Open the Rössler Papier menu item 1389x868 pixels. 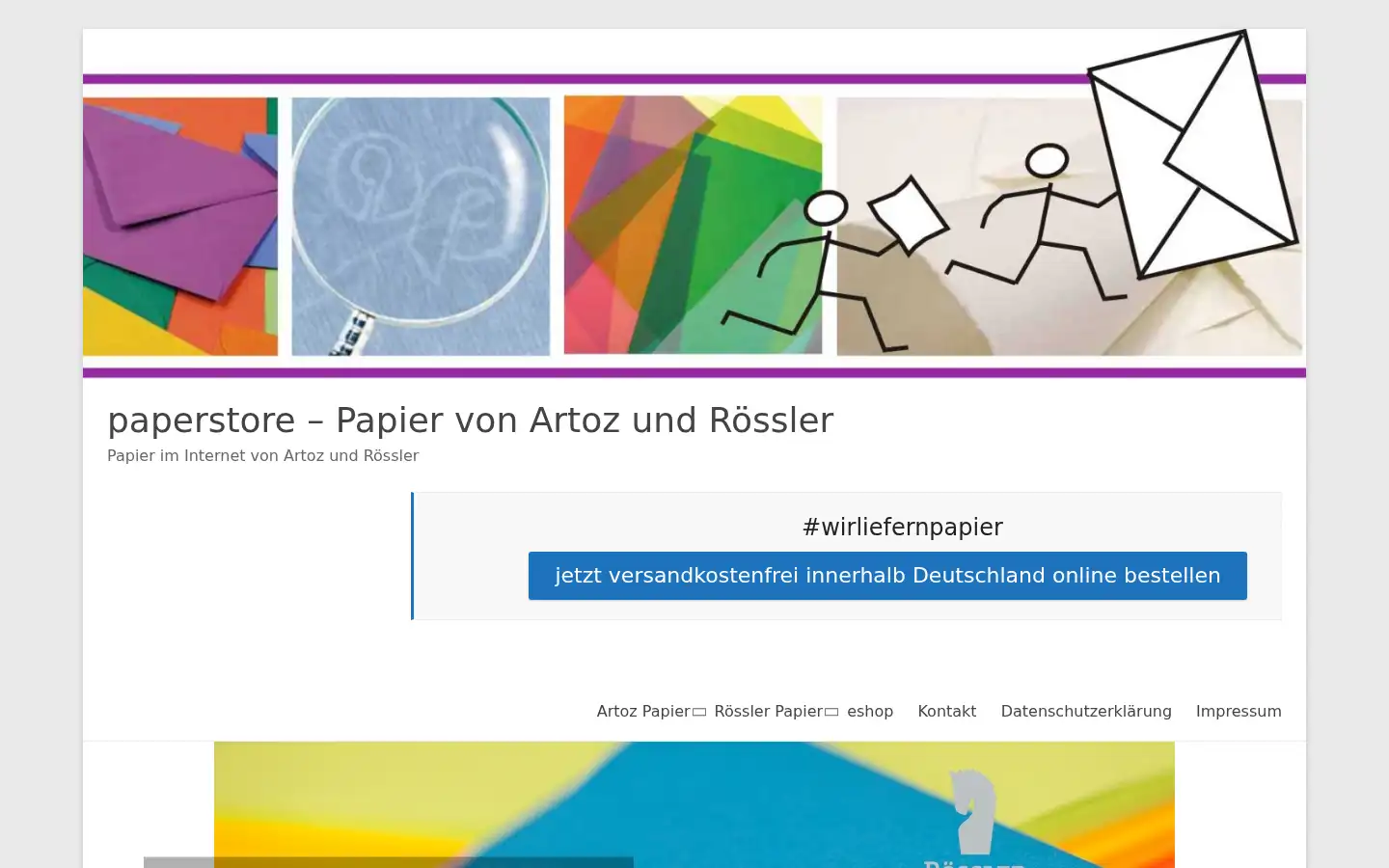[768, 712]
